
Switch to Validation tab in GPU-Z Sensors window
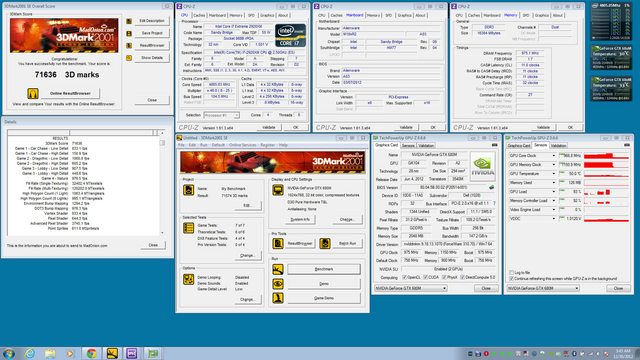[558, 145]
